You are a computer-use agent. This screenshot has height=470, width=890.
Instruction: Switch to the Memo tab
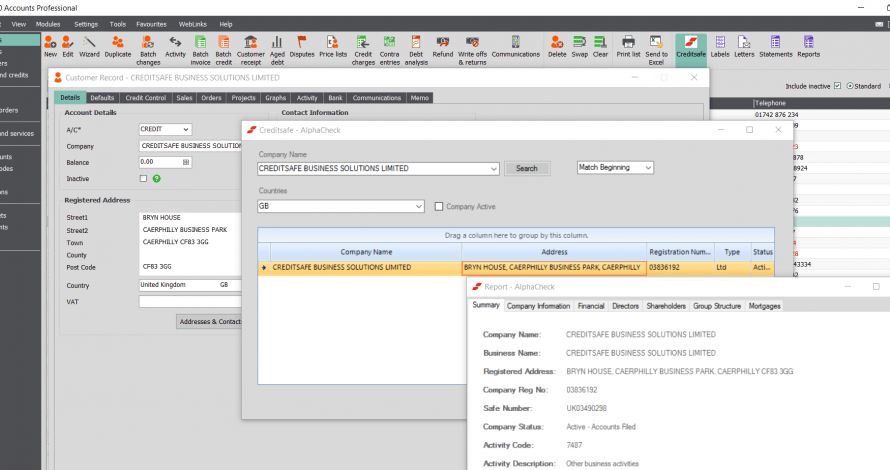pos(419,98)
